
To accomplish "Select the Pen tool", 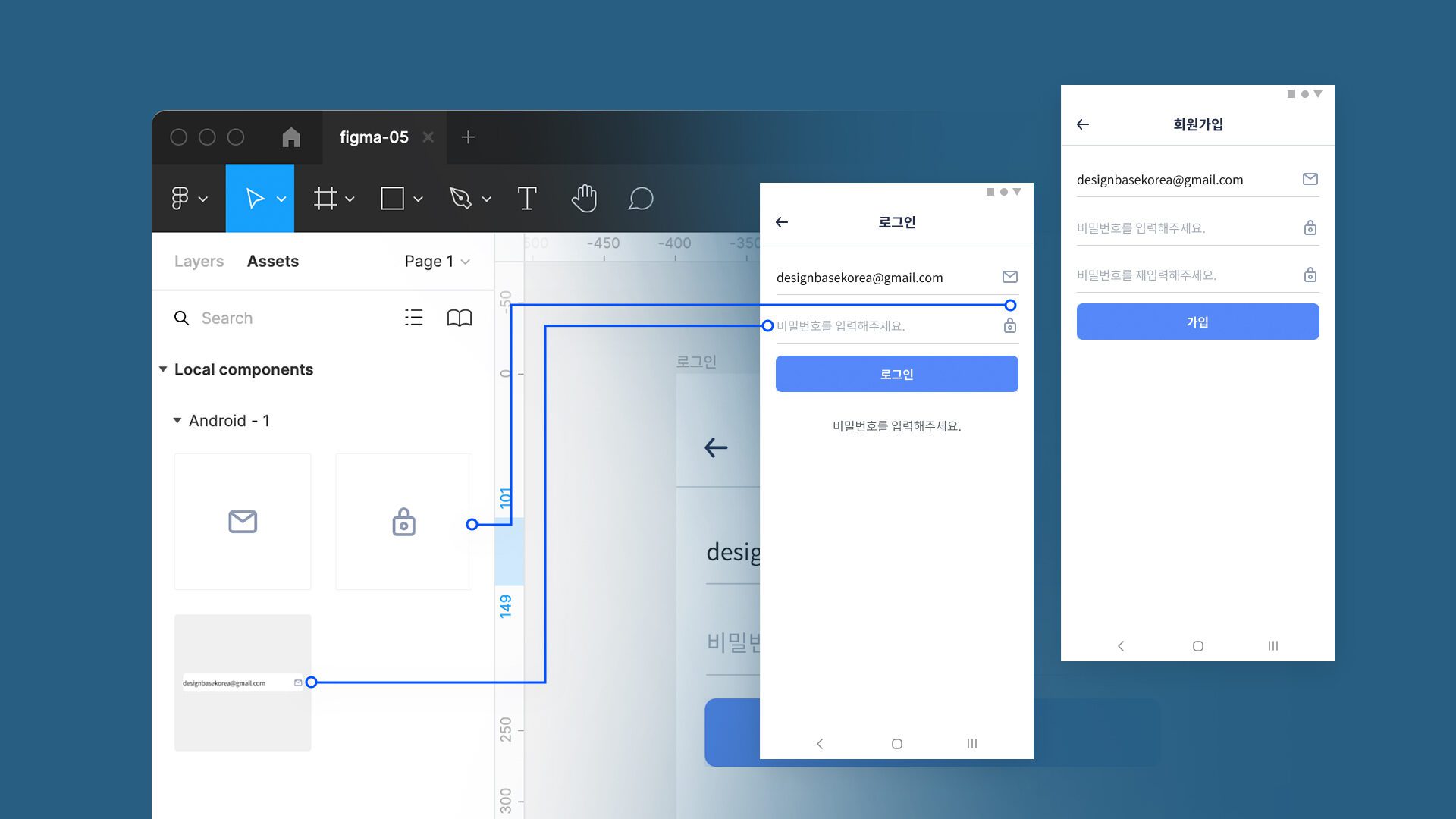I will click(460, 199).
